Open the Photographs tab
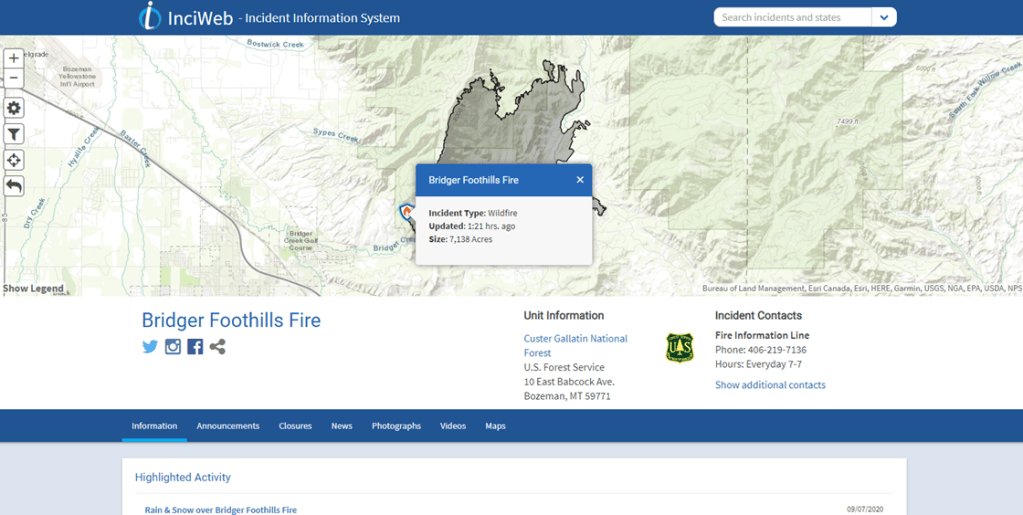The image size is (1023, 515). pos(396,426)
